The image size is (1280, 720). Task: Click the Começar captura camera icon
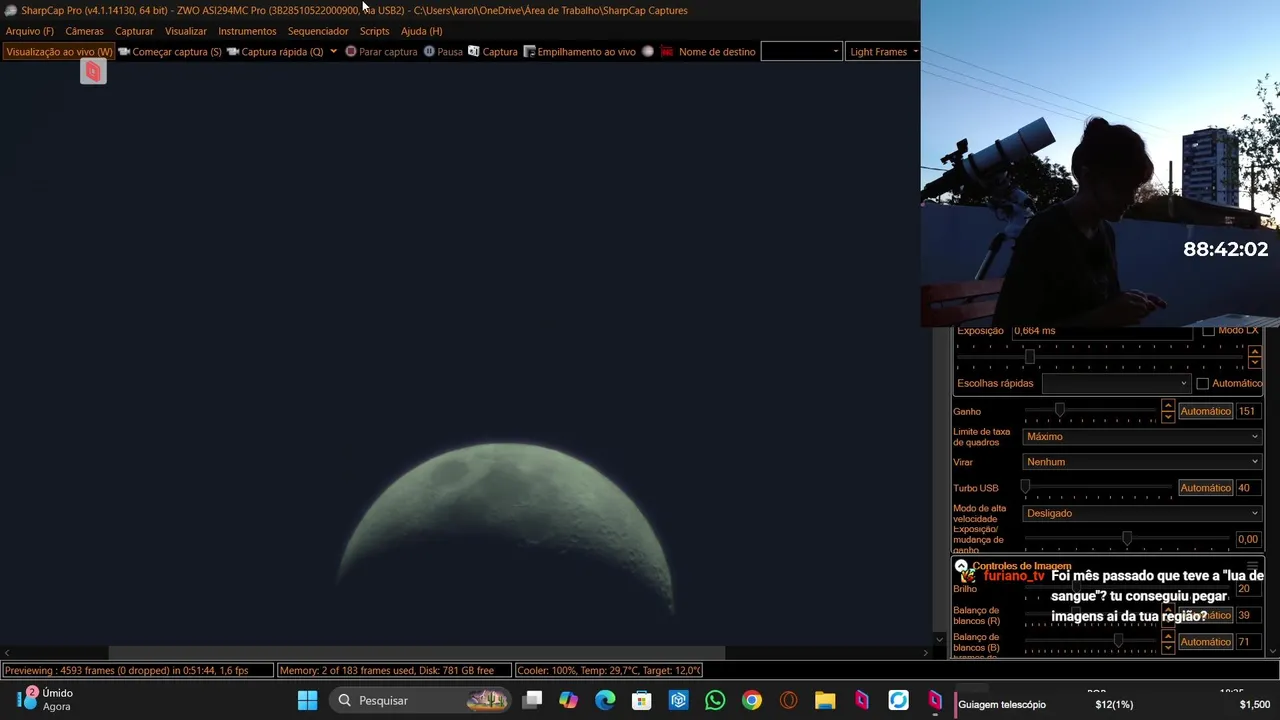(x=124, y=51)
